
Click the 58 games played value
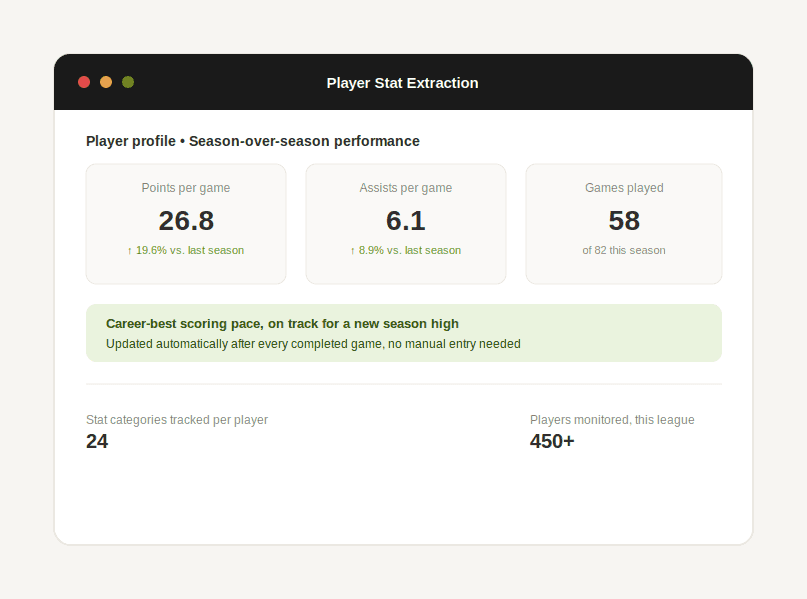point(624,221)
